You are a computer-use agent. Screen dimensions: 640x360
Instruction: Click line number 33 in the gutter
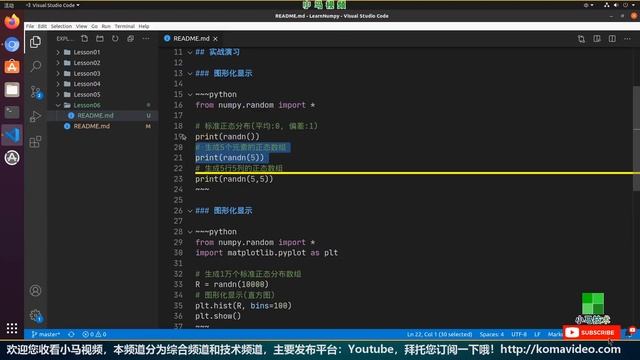[x=178, y=284]
